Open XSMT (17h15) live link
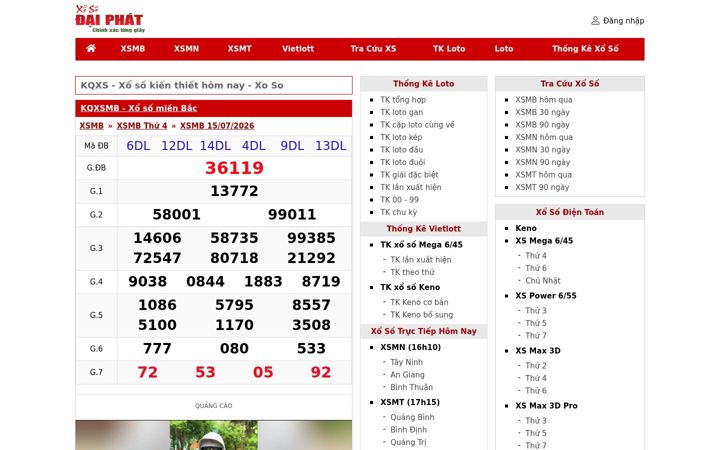This screenshot has height=450, width=720. (410, 402)
